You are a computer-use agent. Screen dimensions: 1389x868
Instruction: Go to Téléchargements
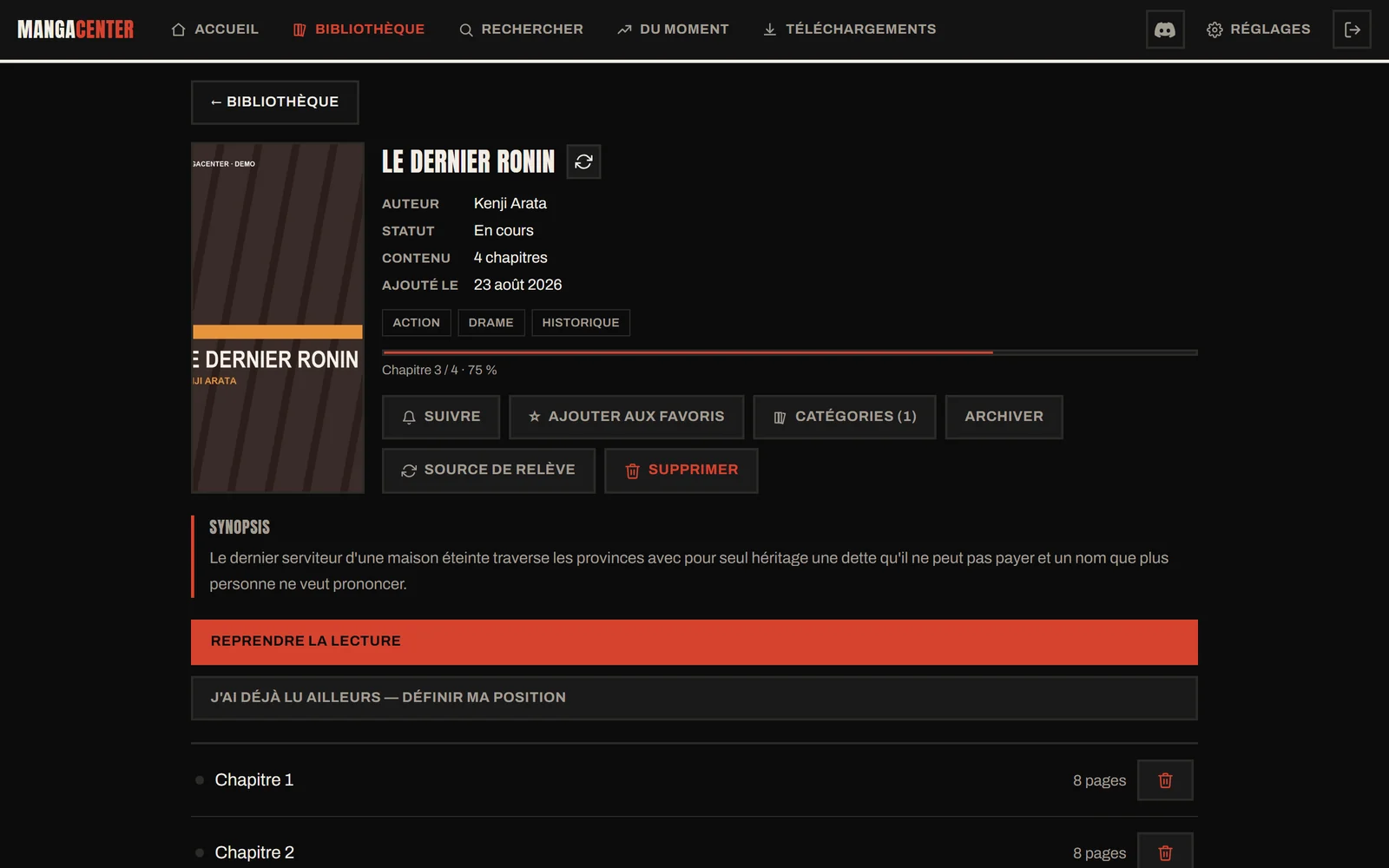pos(850,30)
